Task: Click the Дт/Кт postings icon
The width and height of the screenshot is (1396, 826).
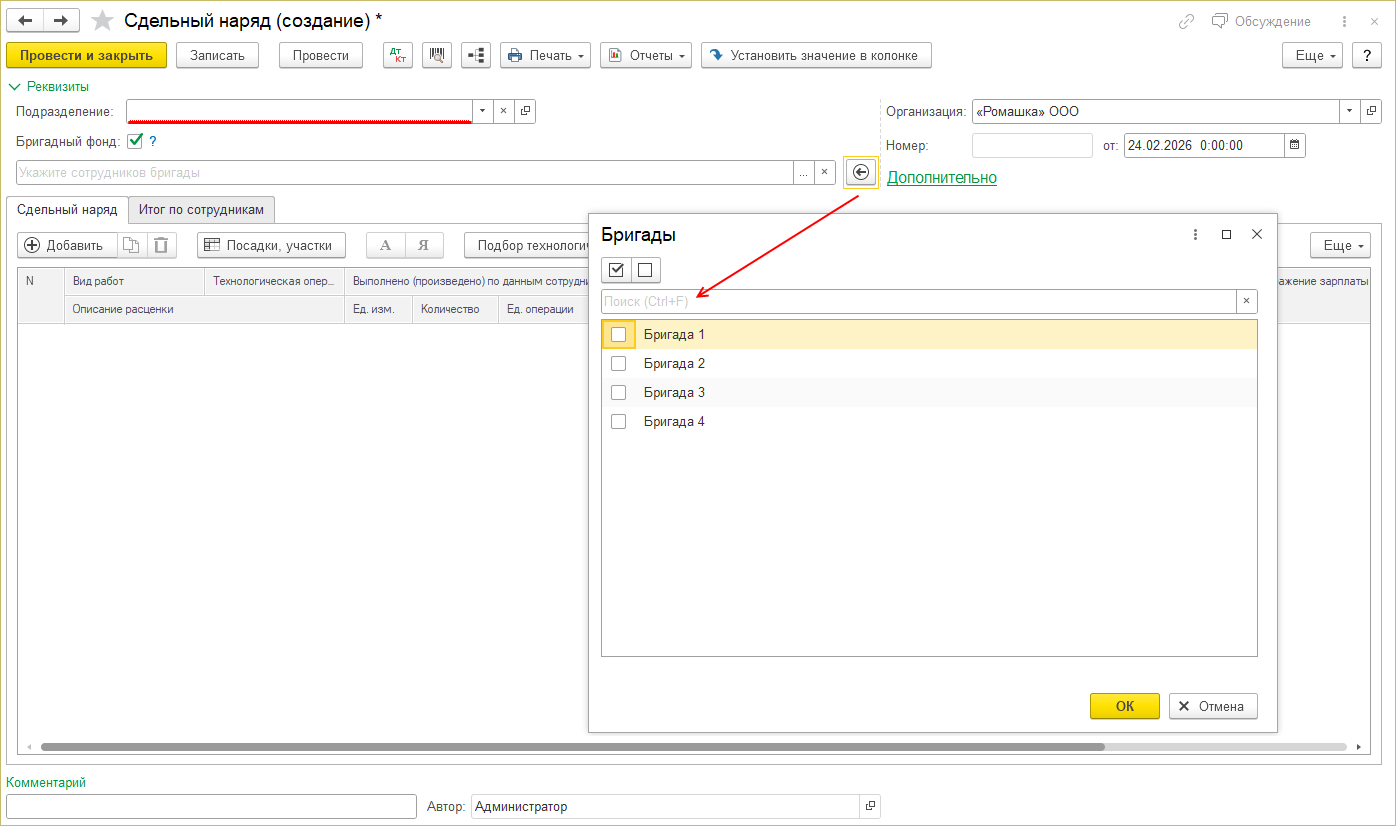Action: coord(398,56)
